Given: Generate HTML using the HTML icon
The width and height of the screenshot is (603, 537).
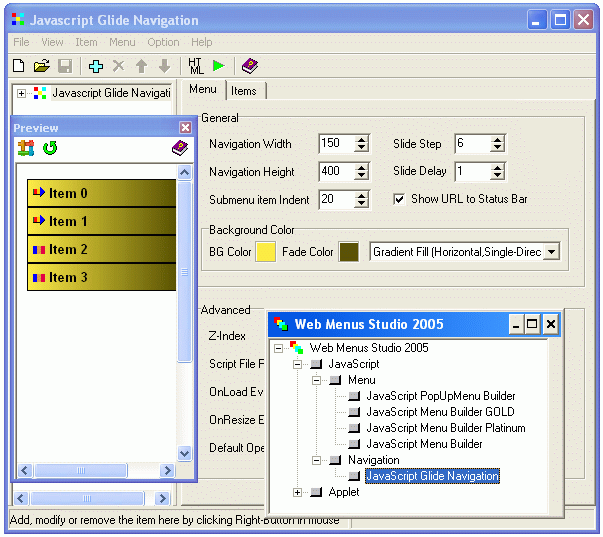Looking at the screenshot, I should (x=196, y=66).
